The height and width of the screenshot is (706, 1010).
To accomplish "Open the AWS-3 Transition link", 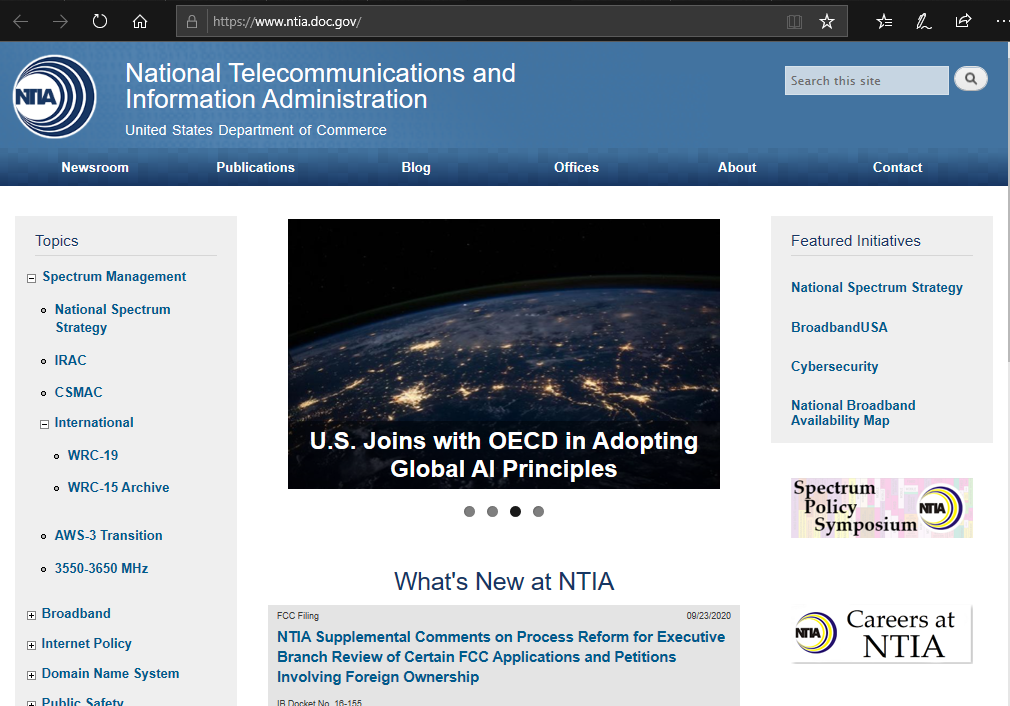I will (x=108, y=535).
